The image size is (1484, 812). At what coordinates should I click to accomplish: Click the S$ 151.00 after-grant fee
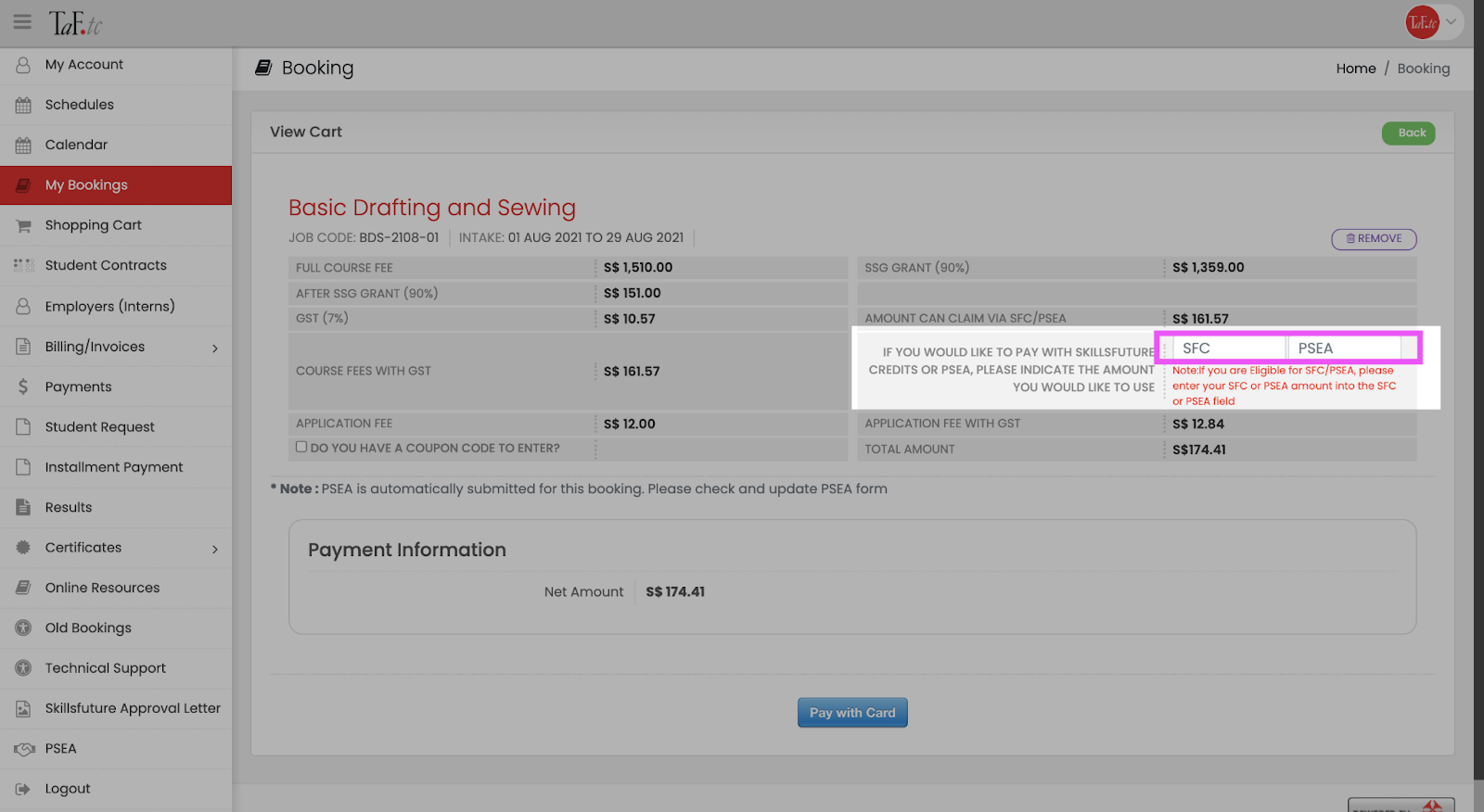point(633,293)
